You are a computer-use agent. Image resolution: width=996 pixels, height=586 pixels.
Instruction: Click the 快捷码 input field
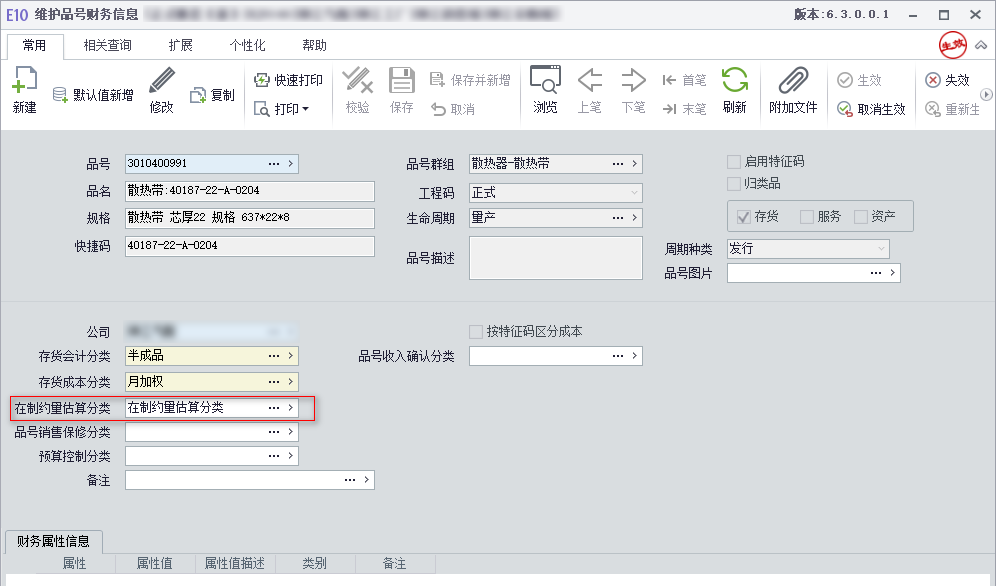pos(250,246)
